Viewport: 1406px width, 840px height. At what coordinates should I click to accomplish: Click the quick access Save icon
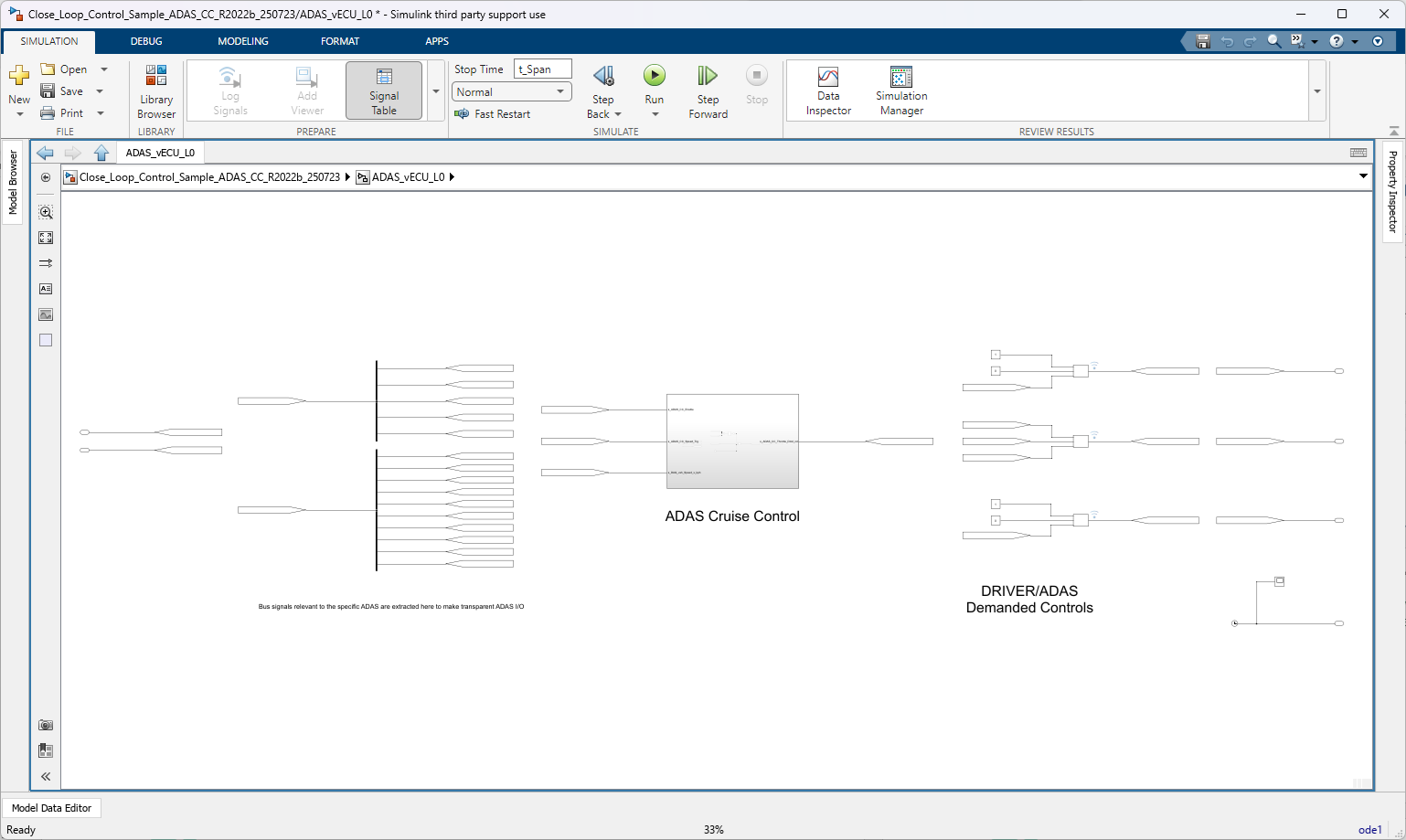1203,41
